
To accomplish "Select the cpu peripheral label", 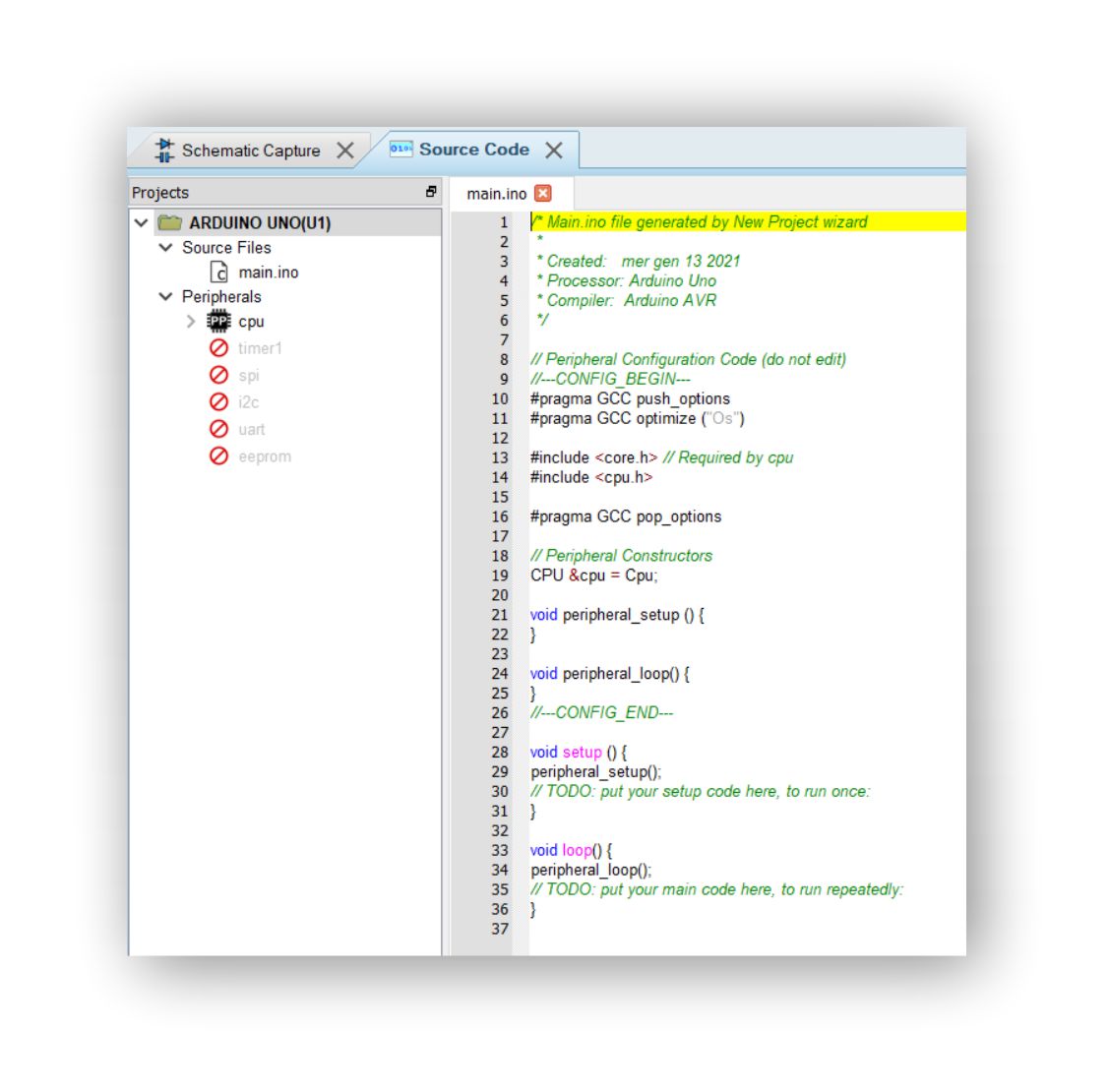I will 251,322.
